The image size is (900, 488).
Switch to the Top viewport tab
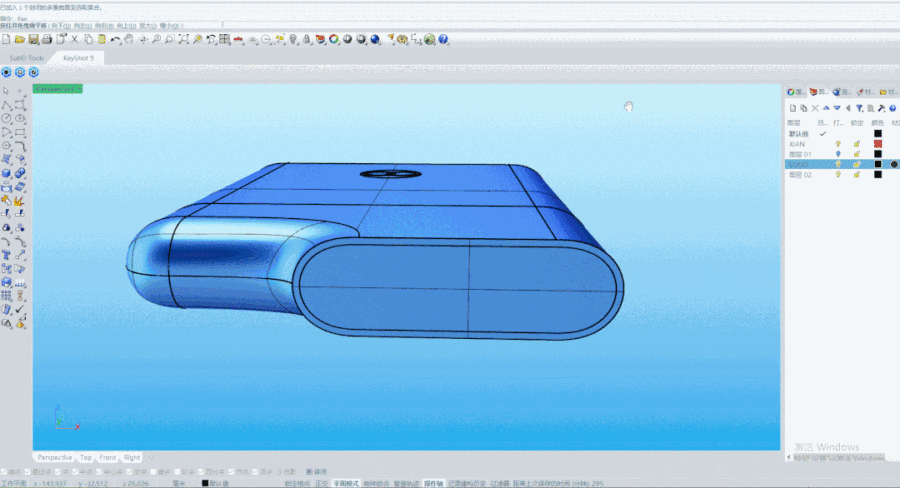pos(85,457)
